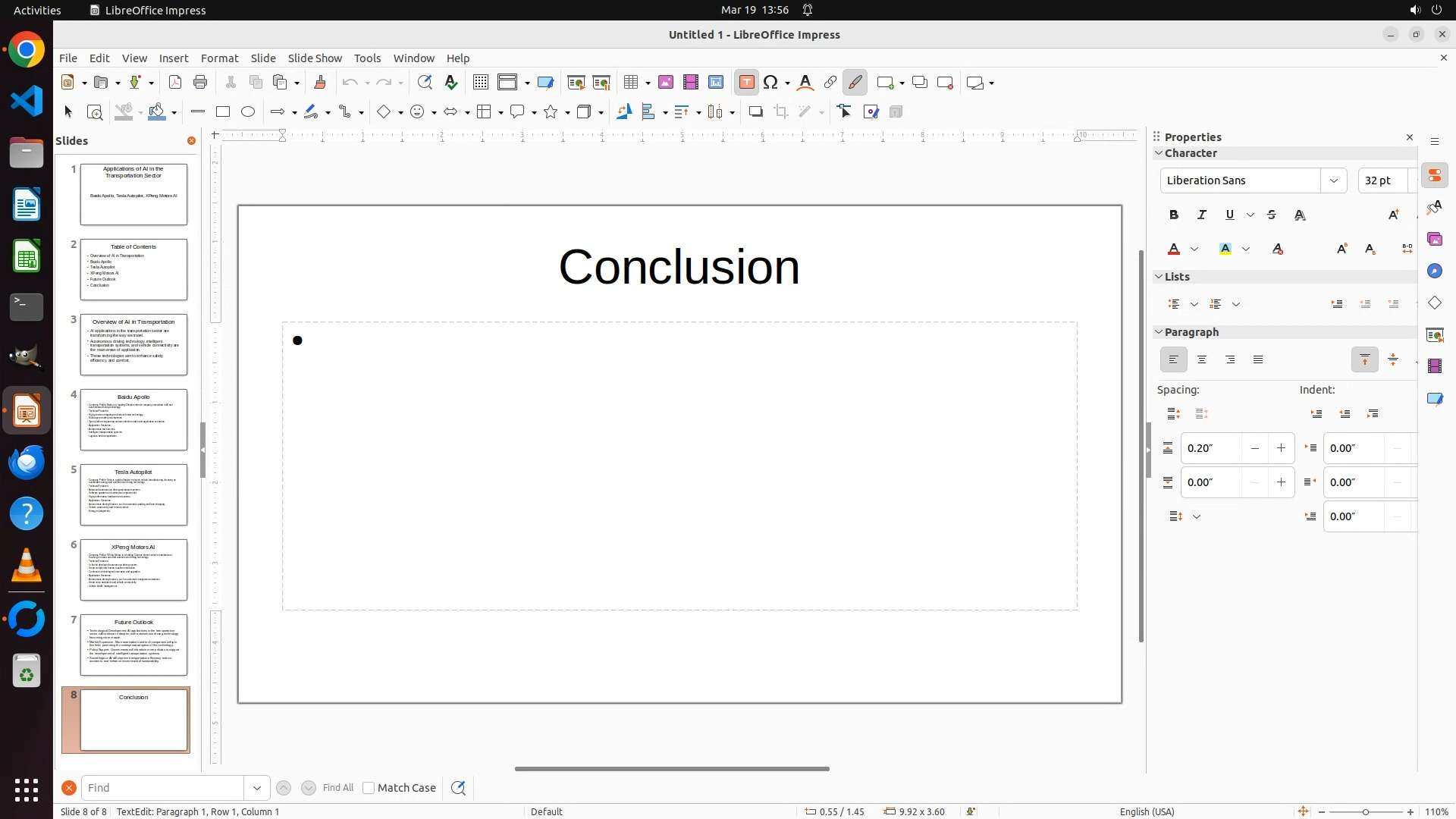Click the Insert Image toolbar icon

(x=666, y=83)
